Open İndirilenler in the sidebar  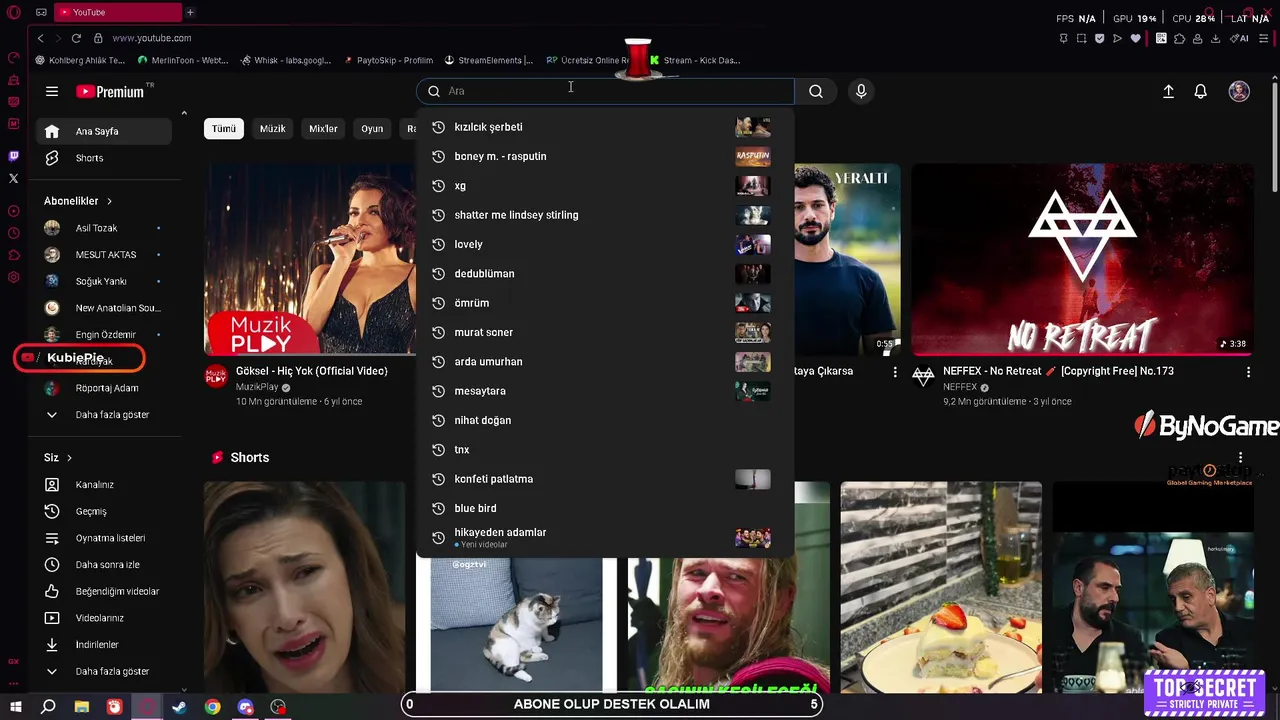pos(104,645)
